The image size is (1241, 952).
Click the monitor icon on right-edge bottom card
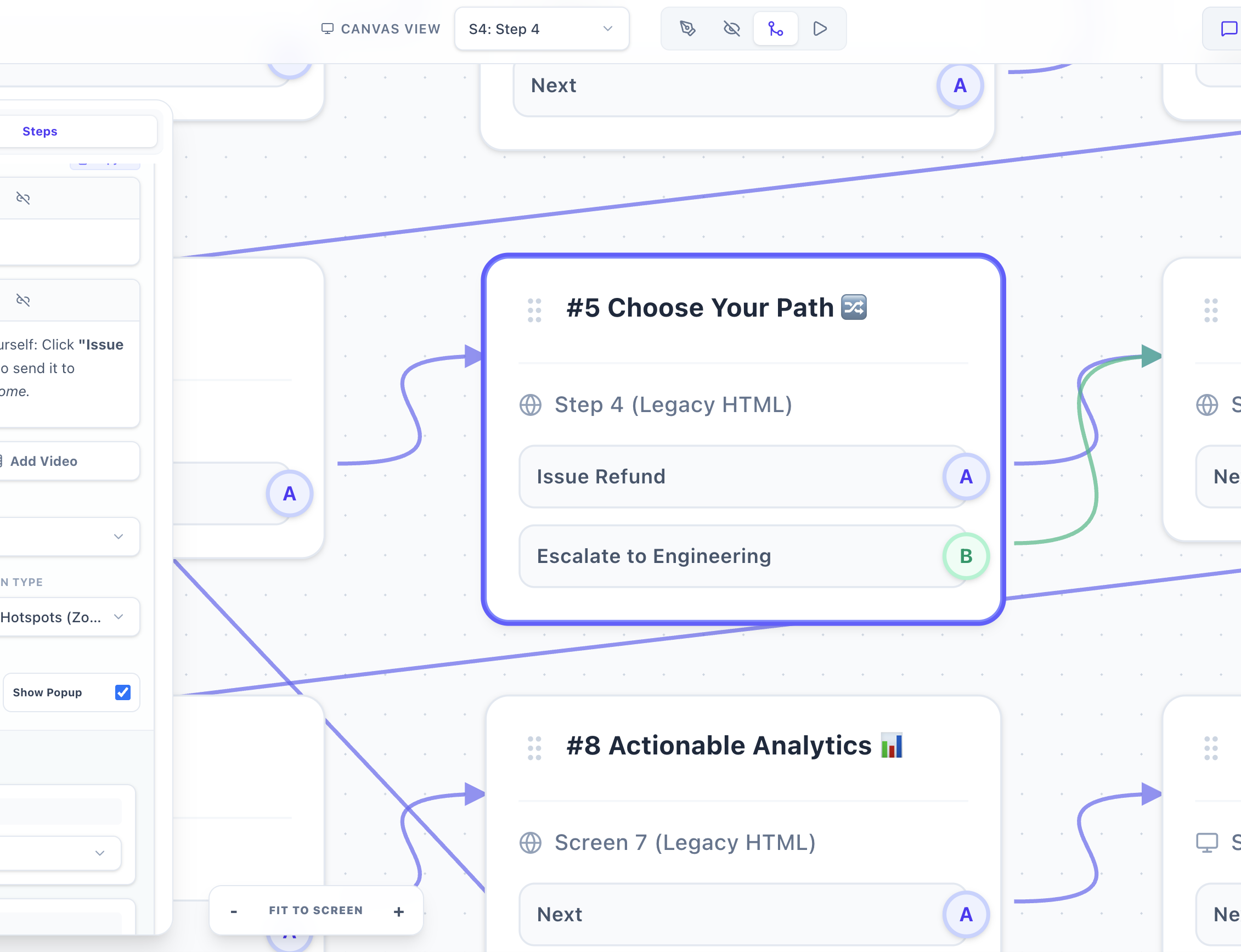(1207, 843)
